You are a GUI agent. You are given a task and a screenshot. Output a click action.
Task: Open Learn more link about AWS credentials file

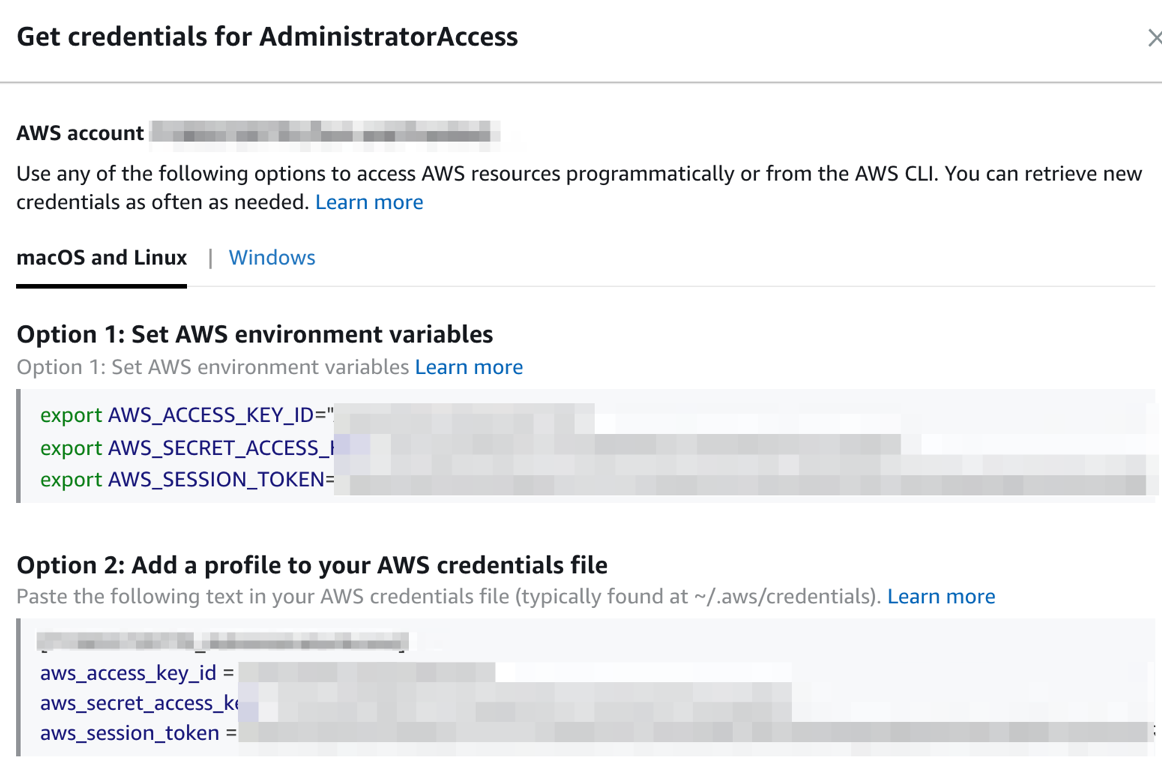tap(941, 596)
